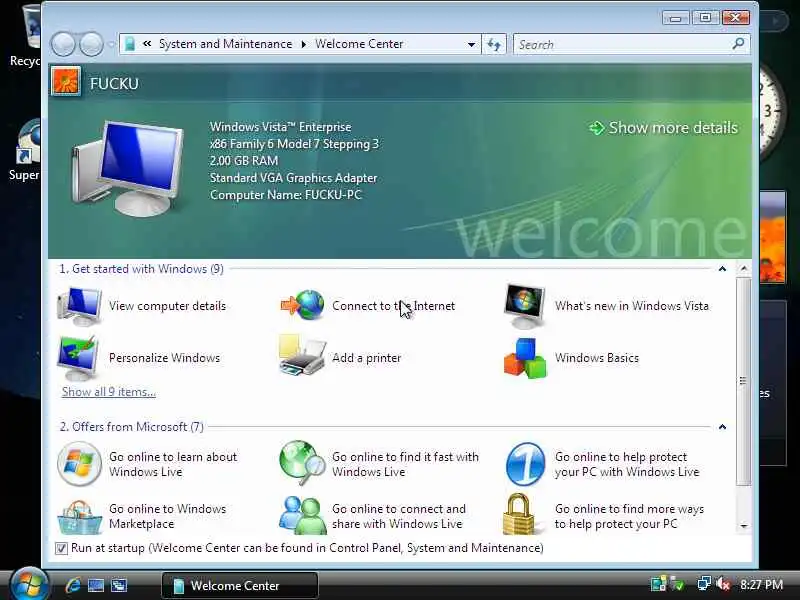
Task: Click System and Maintenance in the breadcrumb
Action: point(226,44)
